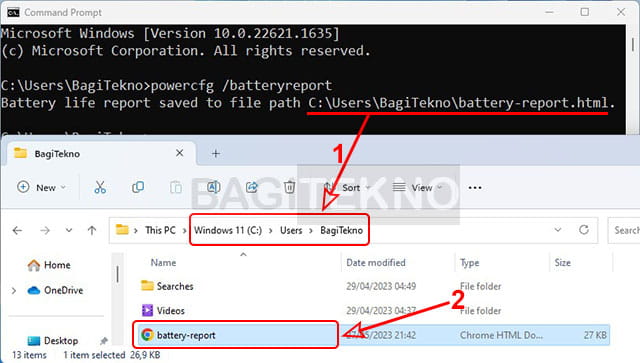
Task: Expand the OneDrive tree node
Action: coord(14,291)
